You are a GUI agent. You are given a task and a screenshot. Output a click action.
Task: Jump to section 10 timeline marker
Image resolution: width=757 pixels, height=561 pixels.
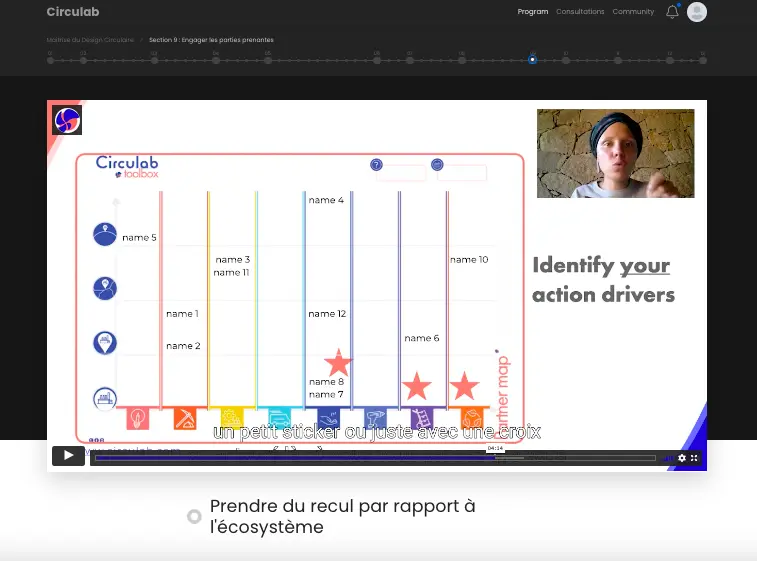[x=566, y=60]
